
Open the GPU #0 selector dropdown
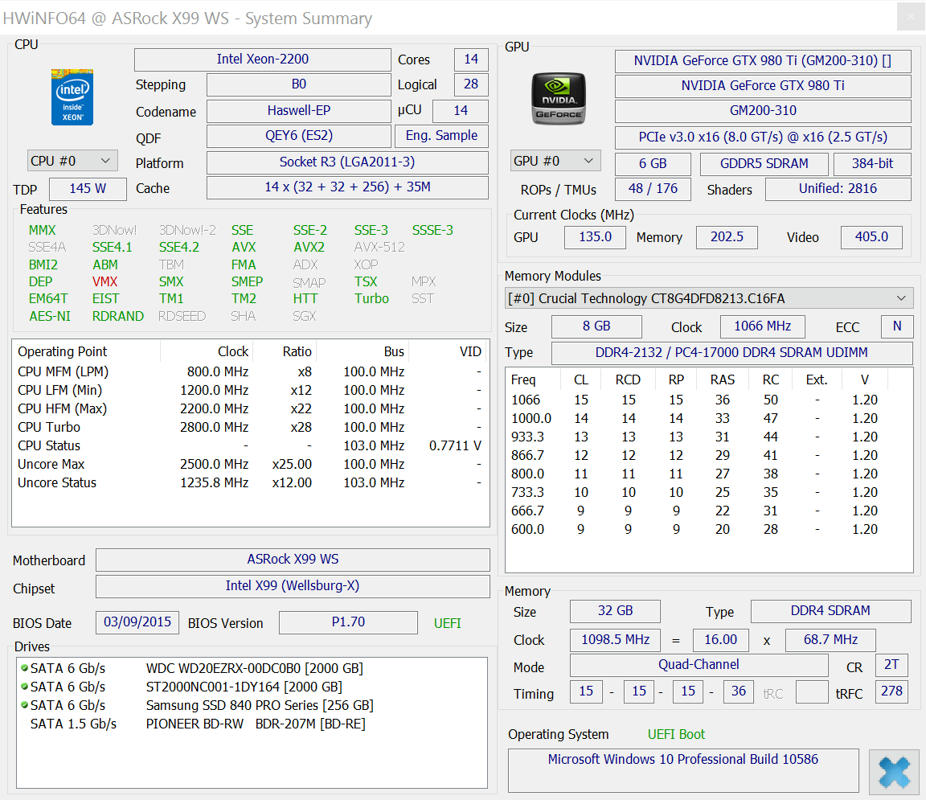(x=555, y=161)
